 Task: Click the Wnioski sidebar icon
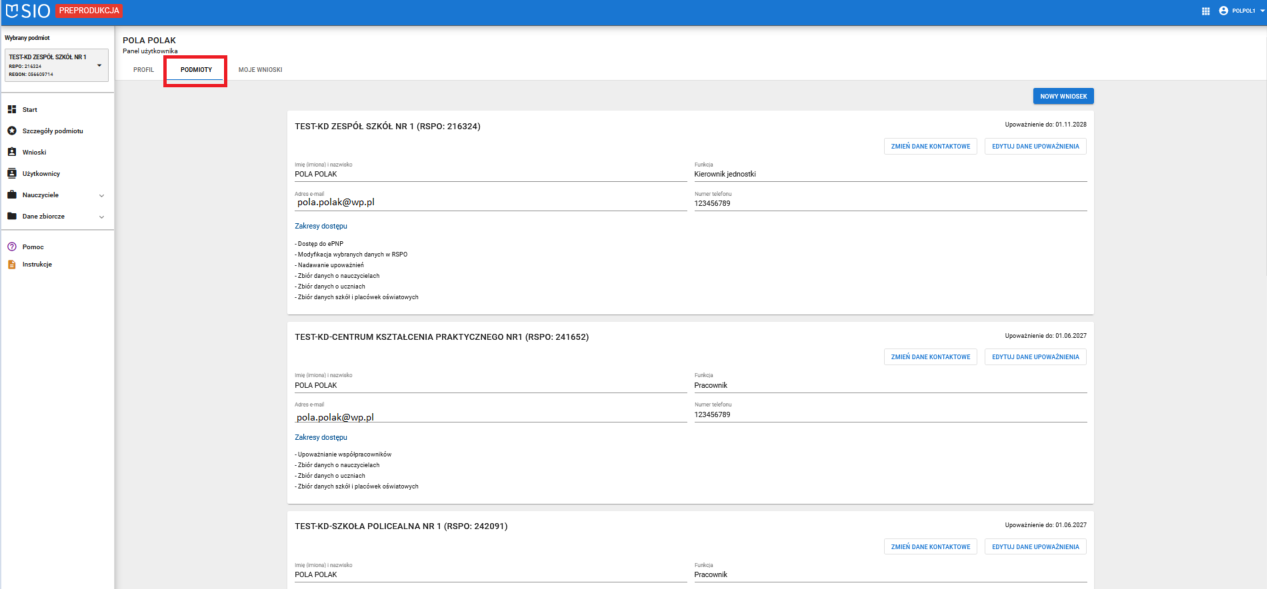coord(12,152)
